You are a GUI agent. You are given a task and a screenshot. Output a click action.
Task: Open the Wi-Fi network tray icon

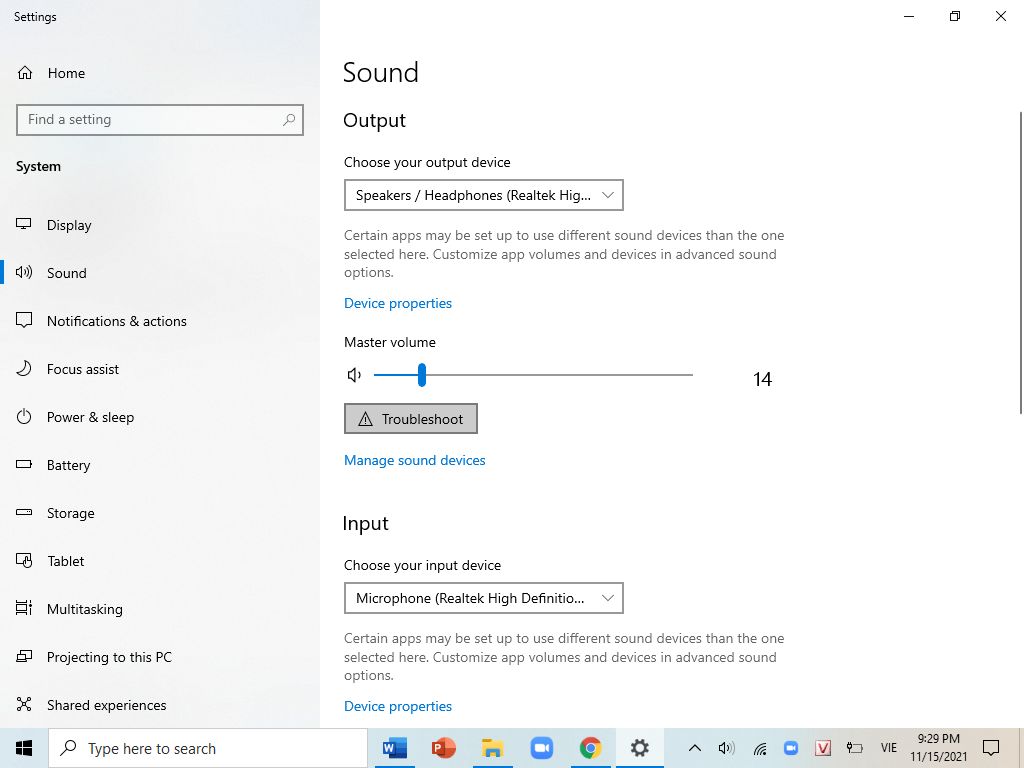[760, 748]
